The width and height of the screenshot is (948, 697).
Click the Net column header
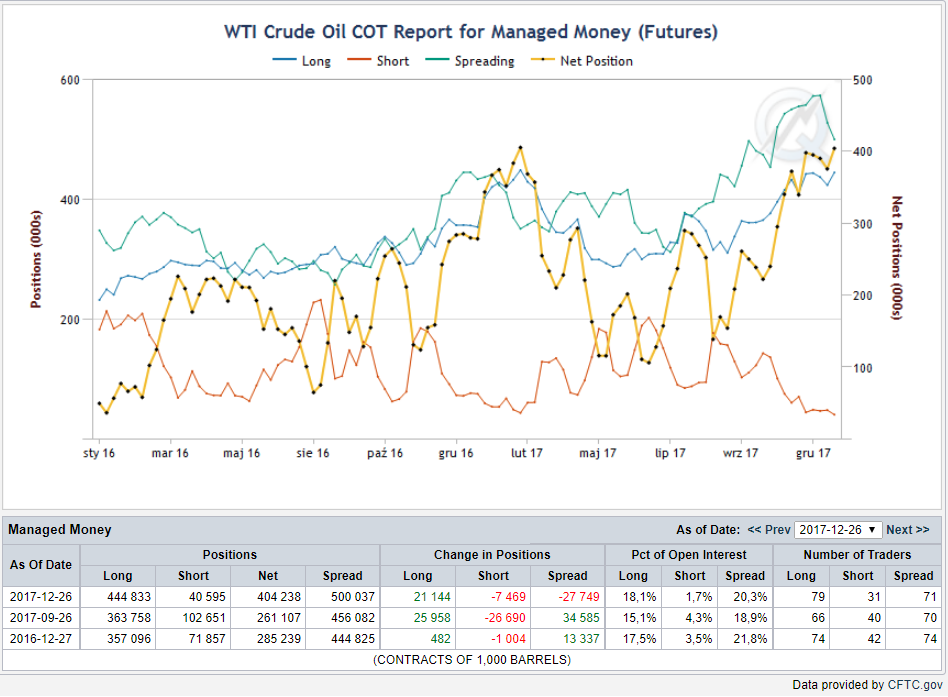(268, 575)
